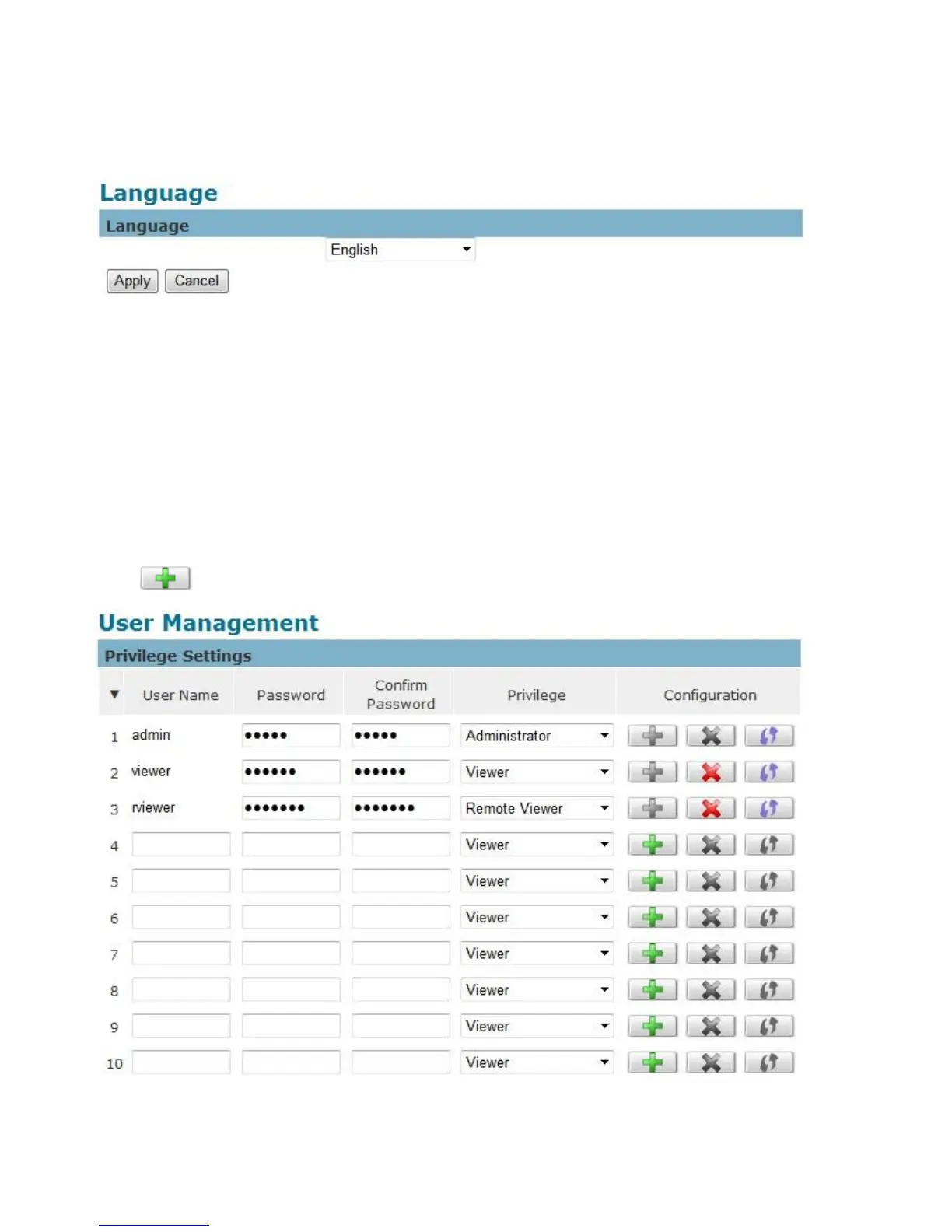952x1232 pixels.
Task: Click the delete icon in row 10
Action: [x=711, y=1062]
